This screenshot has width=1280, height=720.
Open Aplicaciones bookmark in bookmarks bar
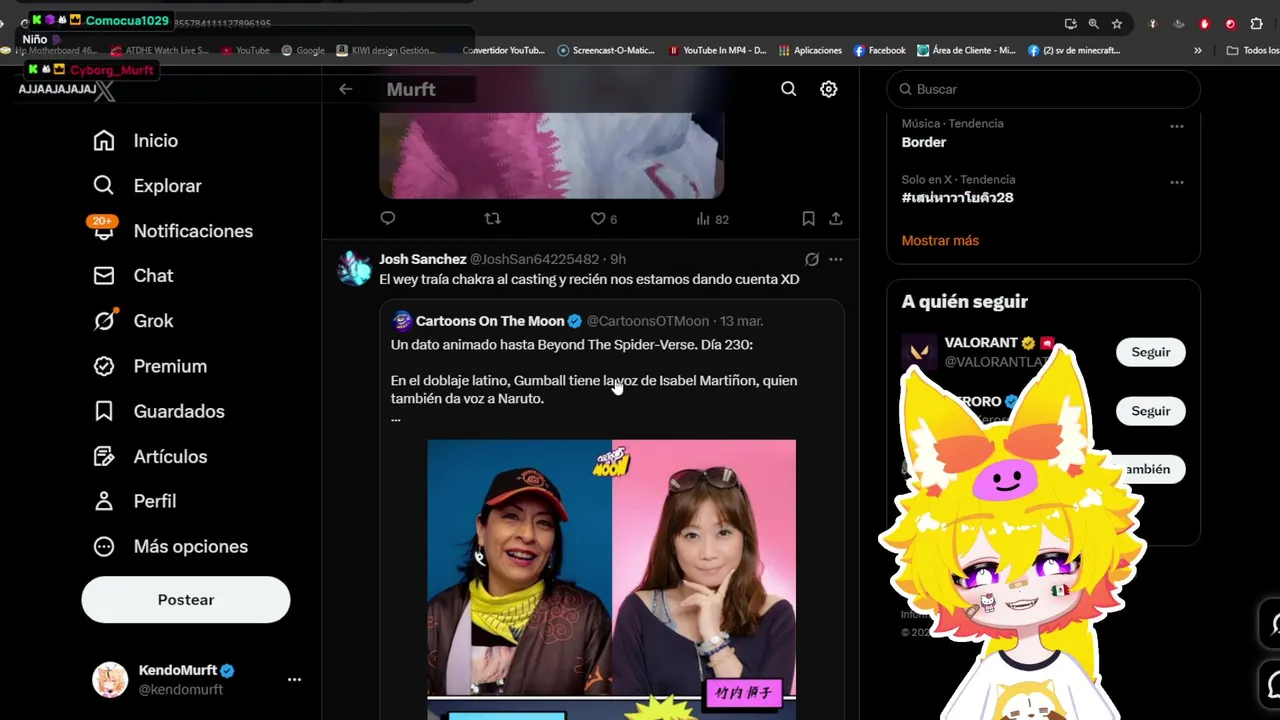tap(810, 50)
